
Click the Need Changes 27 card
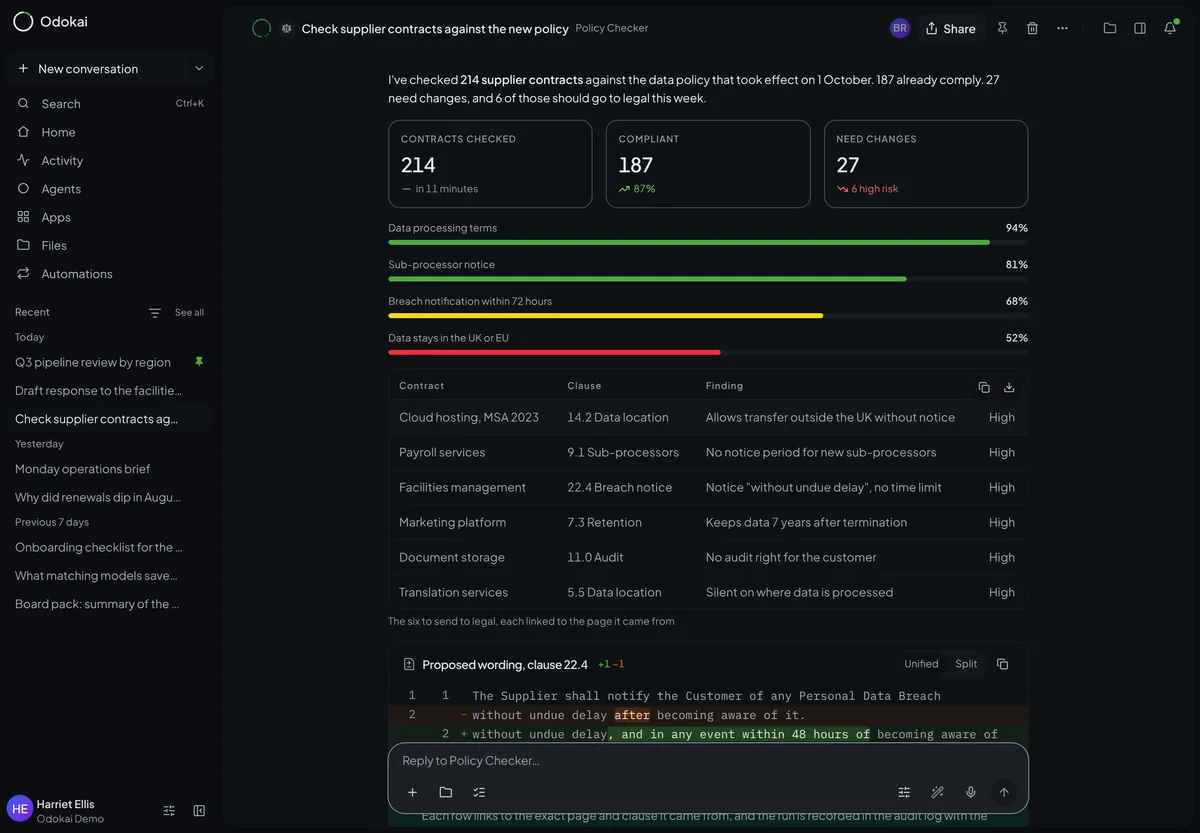(926, 164)
